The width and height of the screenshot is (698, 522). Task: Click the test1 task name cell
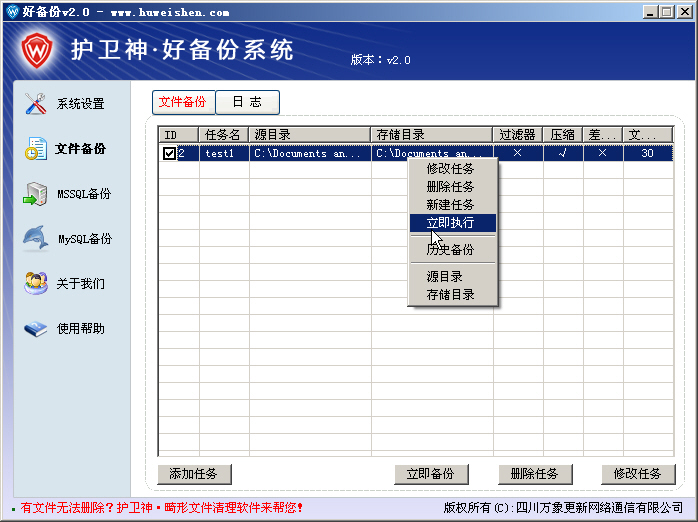[224, 154]
